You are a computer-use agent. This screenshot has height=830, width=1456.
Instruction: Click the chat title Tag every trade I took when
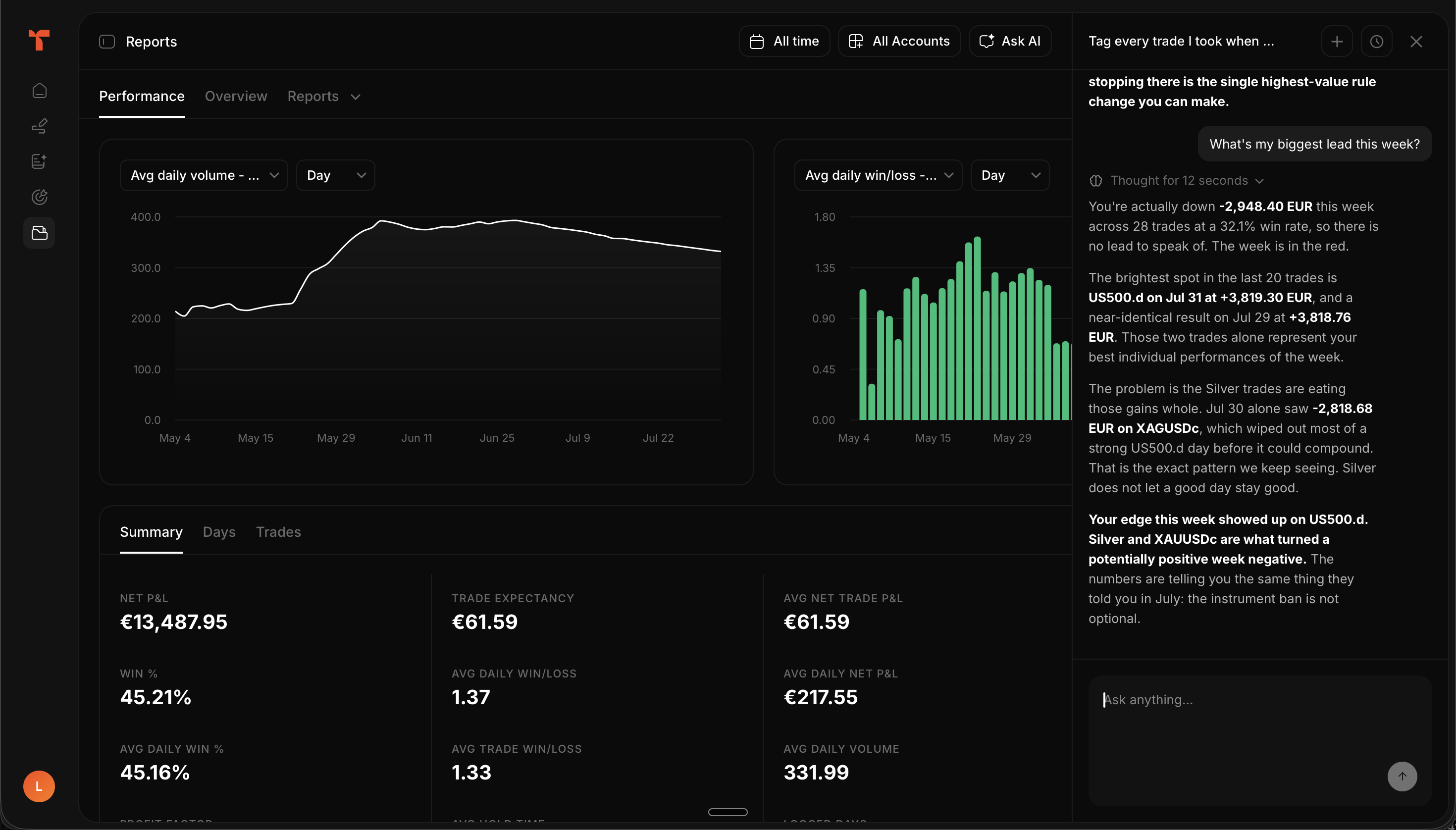1181,41
